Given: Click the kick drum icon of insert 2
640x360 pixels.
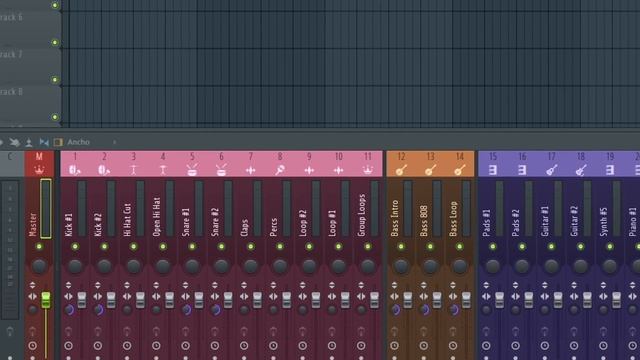Looking at the screenshot, I should tap(104, 170).
